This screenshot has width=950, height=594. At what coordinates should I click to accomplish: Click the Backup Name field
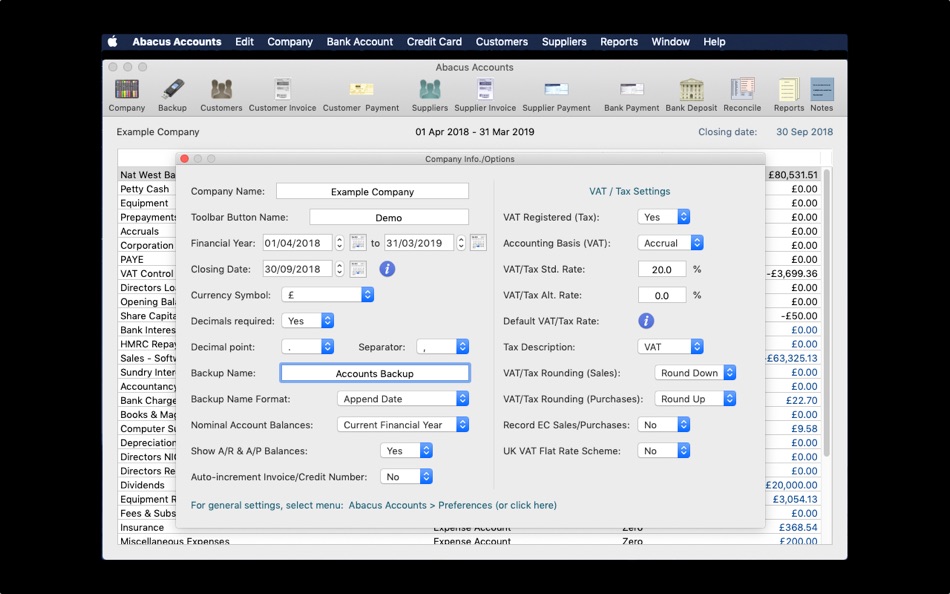374,373
